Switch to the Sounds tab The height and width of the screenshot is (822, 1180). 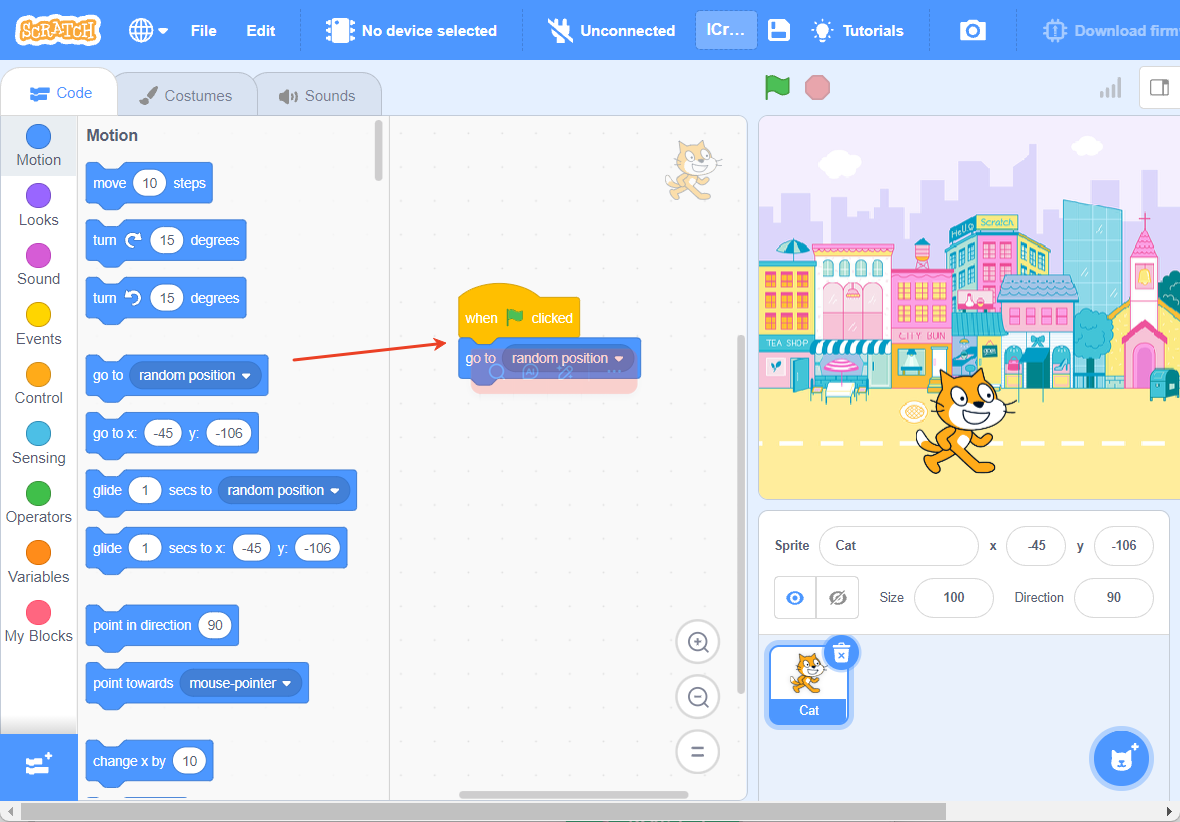[317, 96]
